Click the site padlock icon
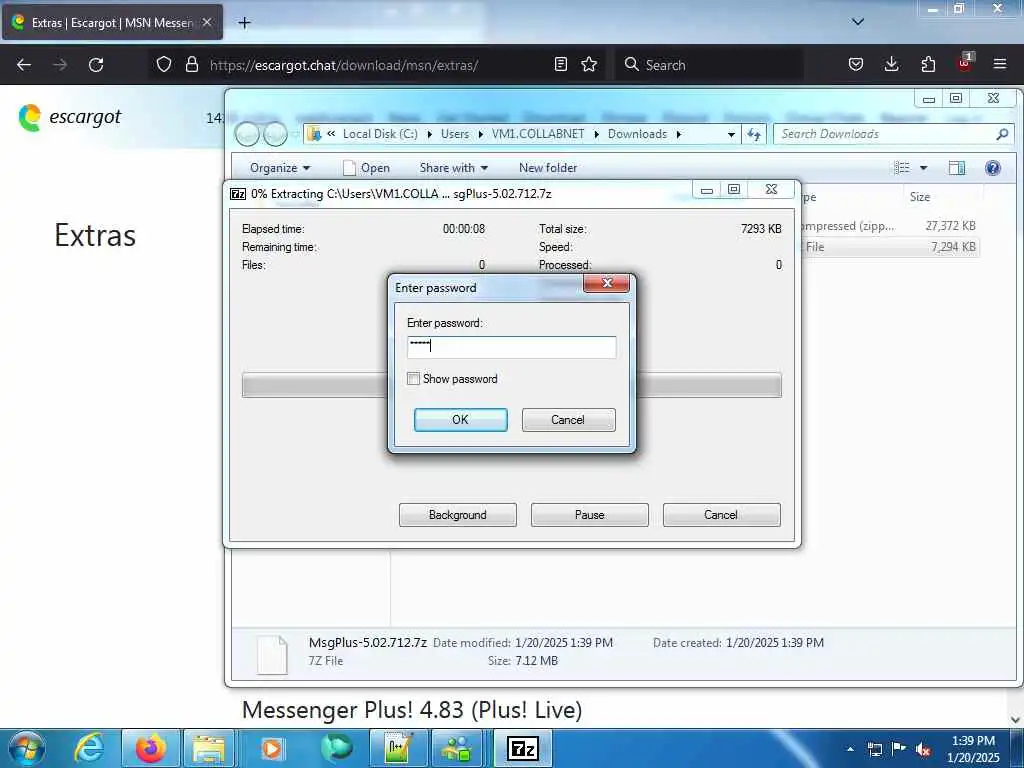This screenshot has height=768, width=1024. (x=191, y=64)
